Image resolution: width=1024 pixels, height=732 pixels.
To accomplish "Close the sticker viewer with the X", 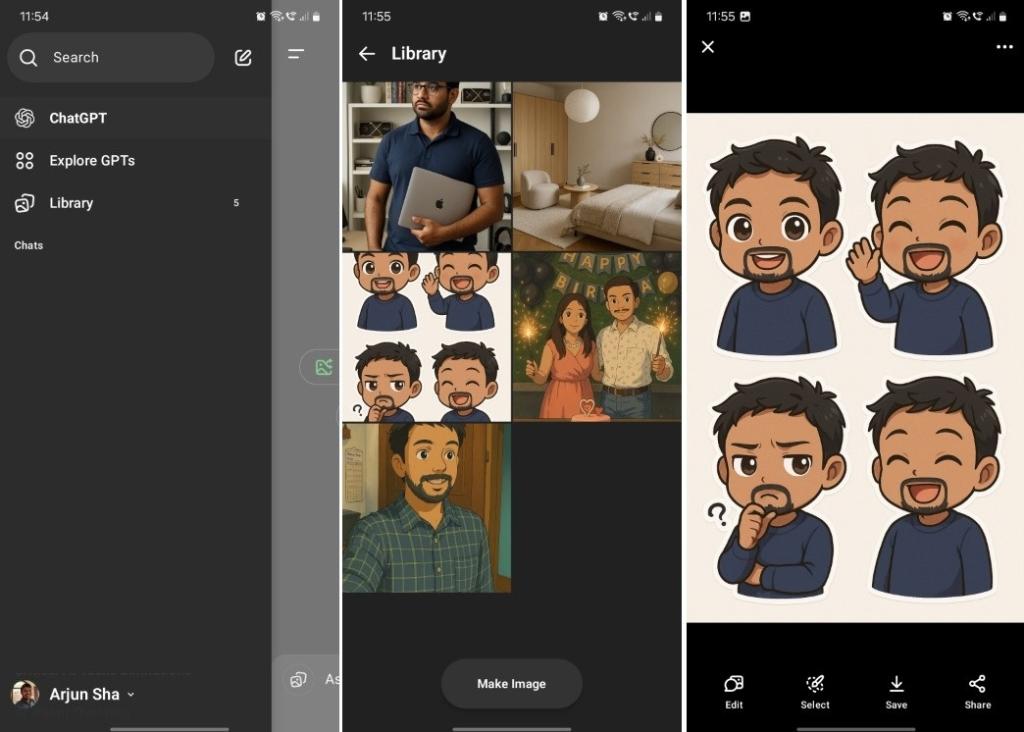I will pos(708,47).
